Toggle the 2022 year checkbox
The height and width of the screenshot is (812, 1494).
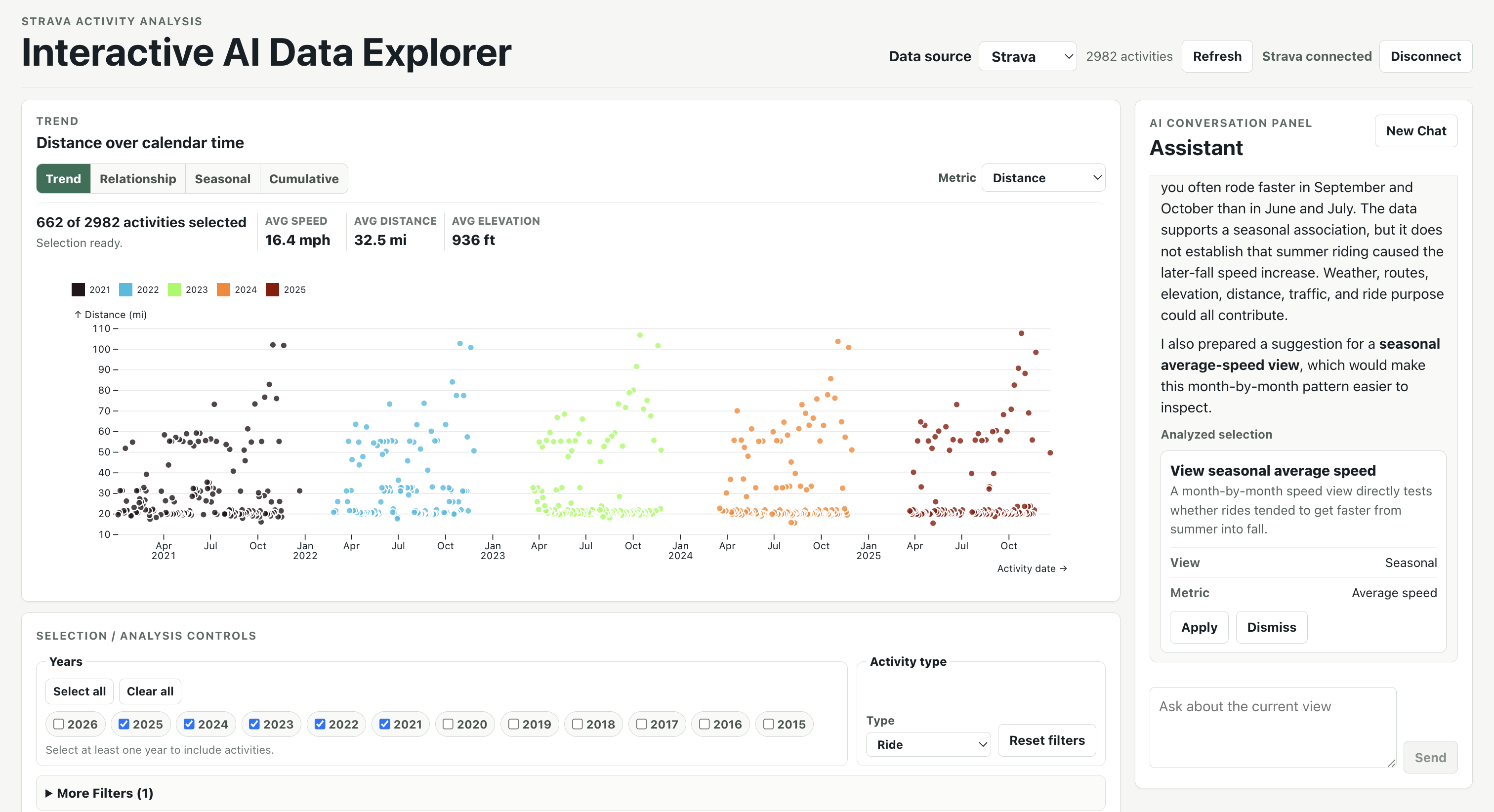(x=320, y=724)
